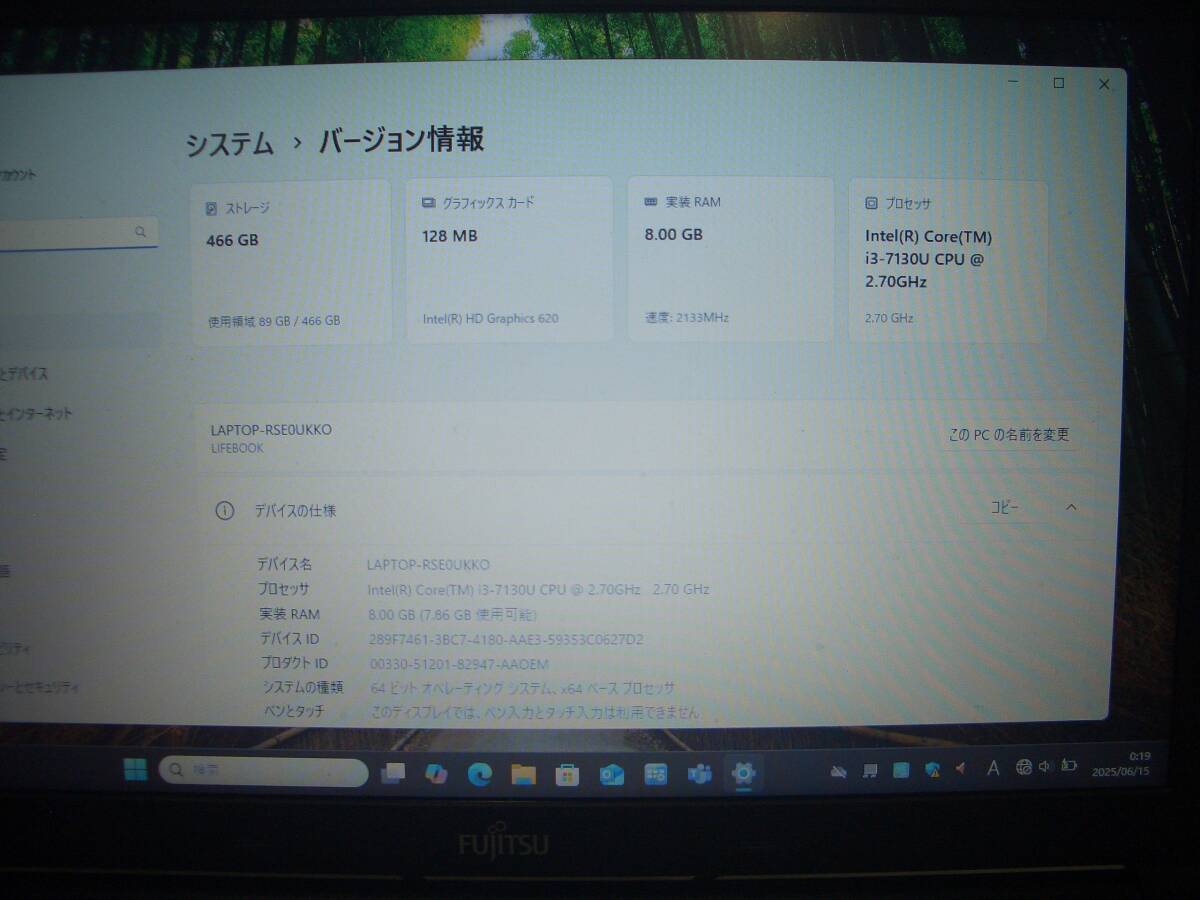Click the コピー button for device specs
This screenshot has width=1200, height=900.
point(1004,507)
